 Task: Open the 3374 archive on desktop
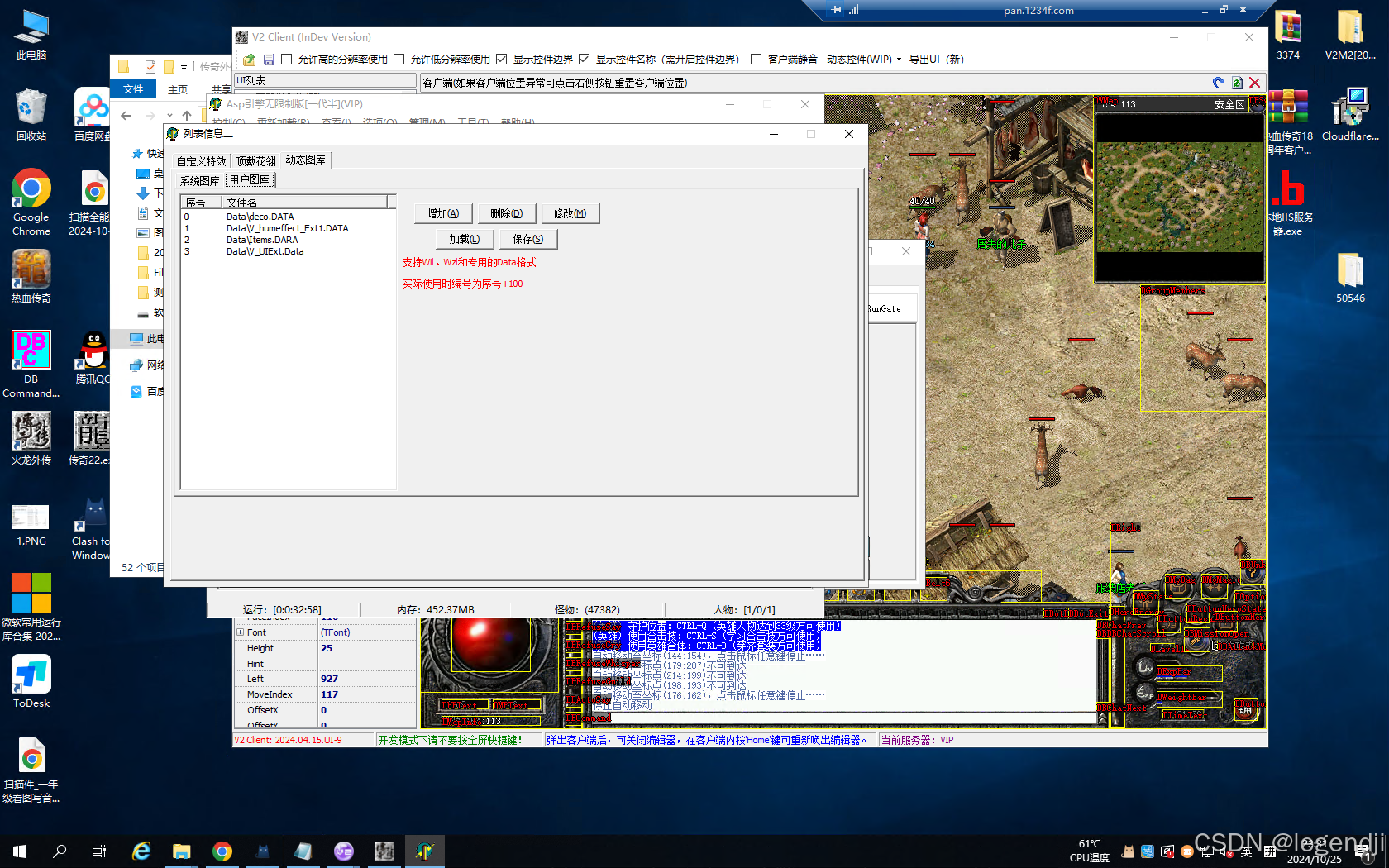pyautogui.click(x=1288, y=35)
